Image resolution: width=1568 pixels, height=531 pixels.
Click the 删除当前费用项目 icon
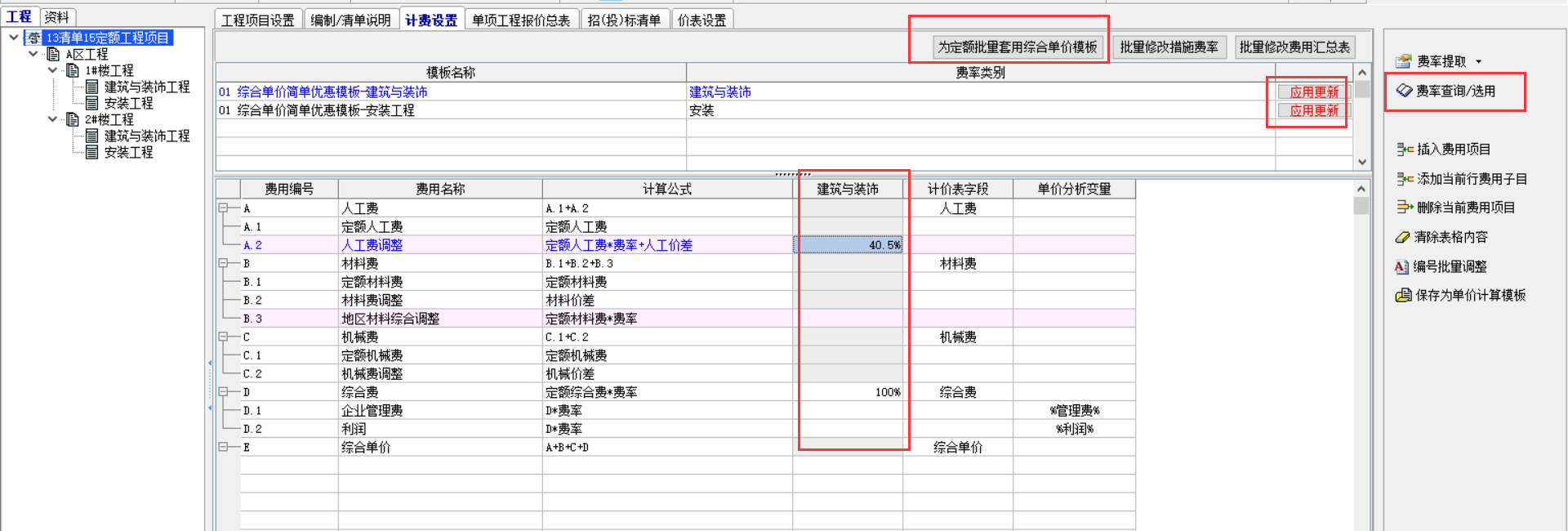point(1404,207)
